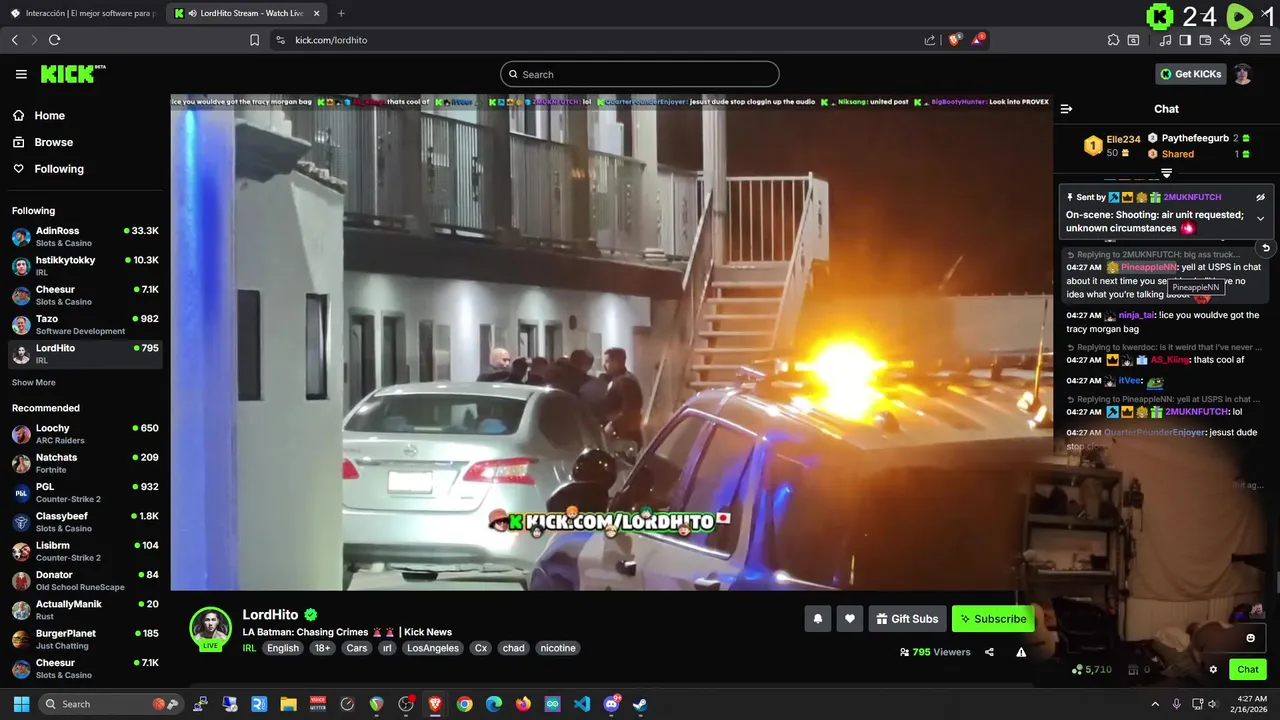Close the LordHito Stream tab

coord(317,13)
